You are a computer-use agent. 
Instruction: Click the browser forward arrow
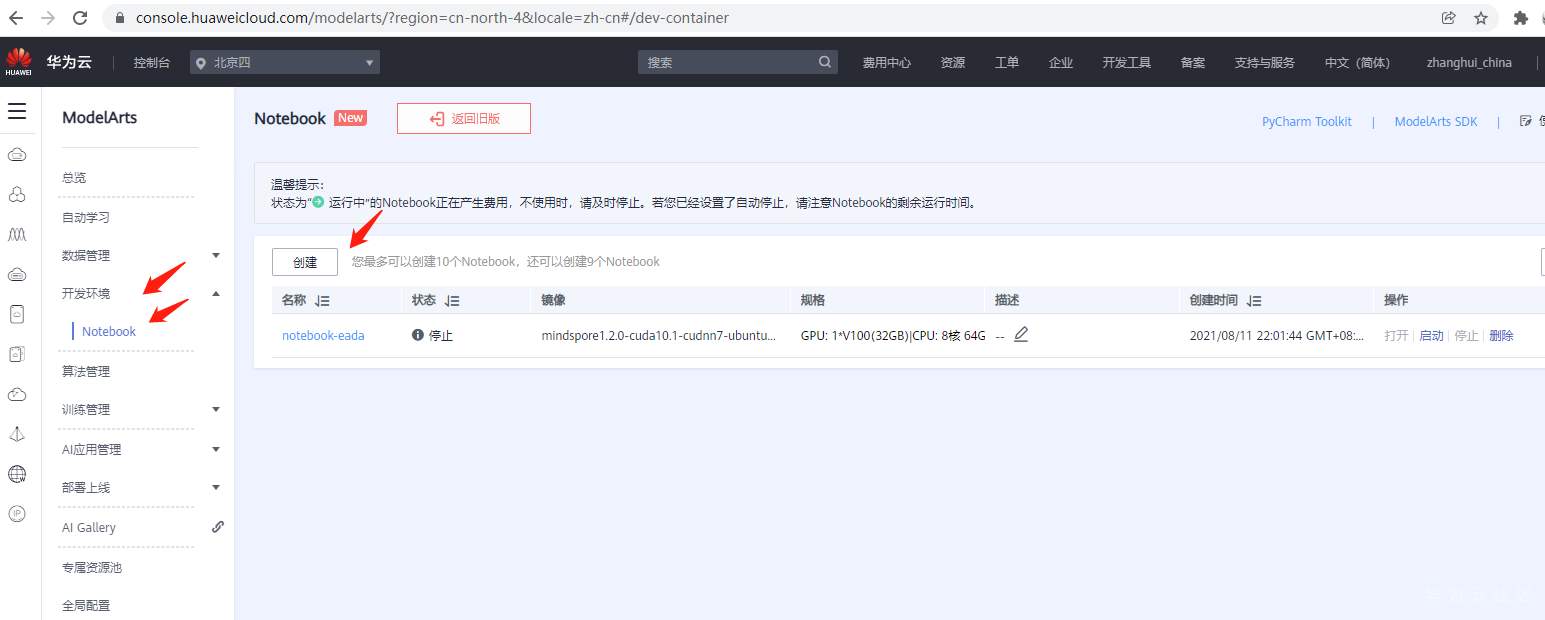47,18
